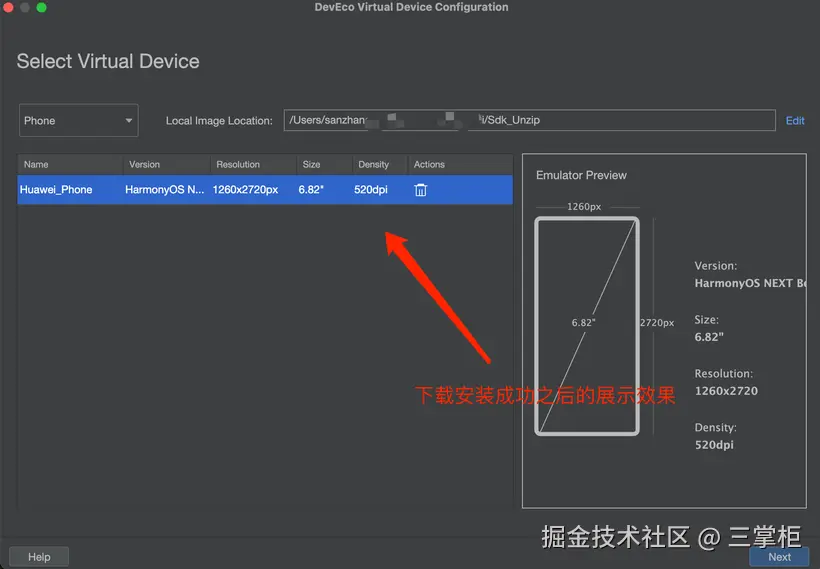Viewport: 820px width, 569px height.
Task: Click the 520dpi density value in preview
Action: click(x=714, y=445)
